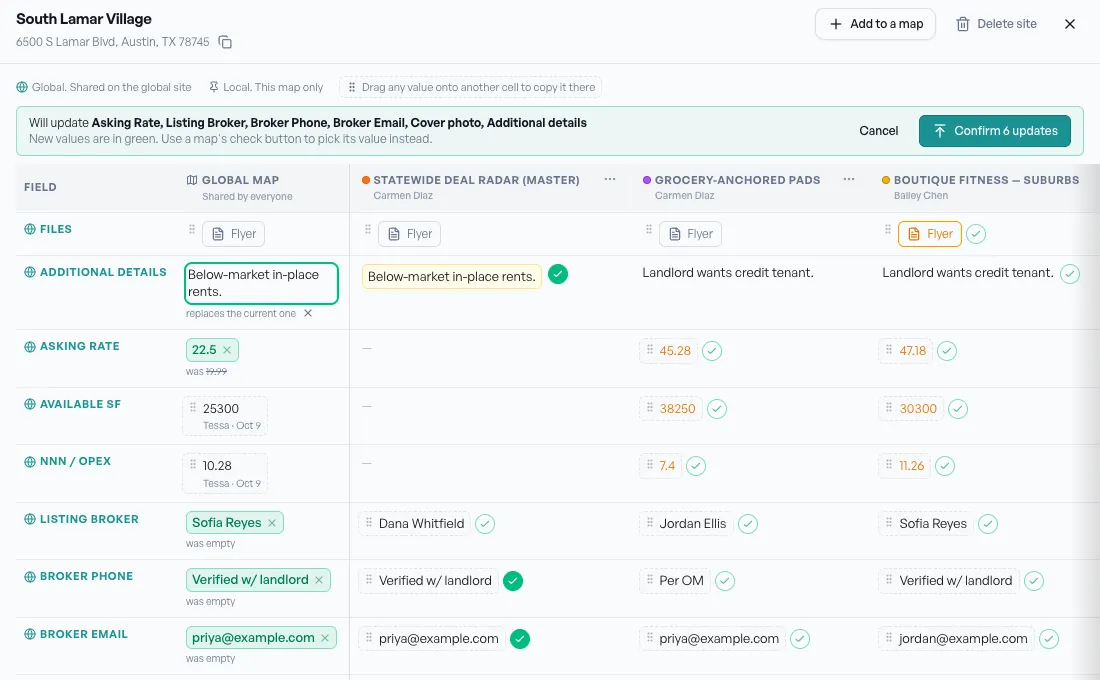Pick Boutique Fitness Flyer with its check button
The height and width of the screenshot is (680, 1100).
(x=976, y=234)
